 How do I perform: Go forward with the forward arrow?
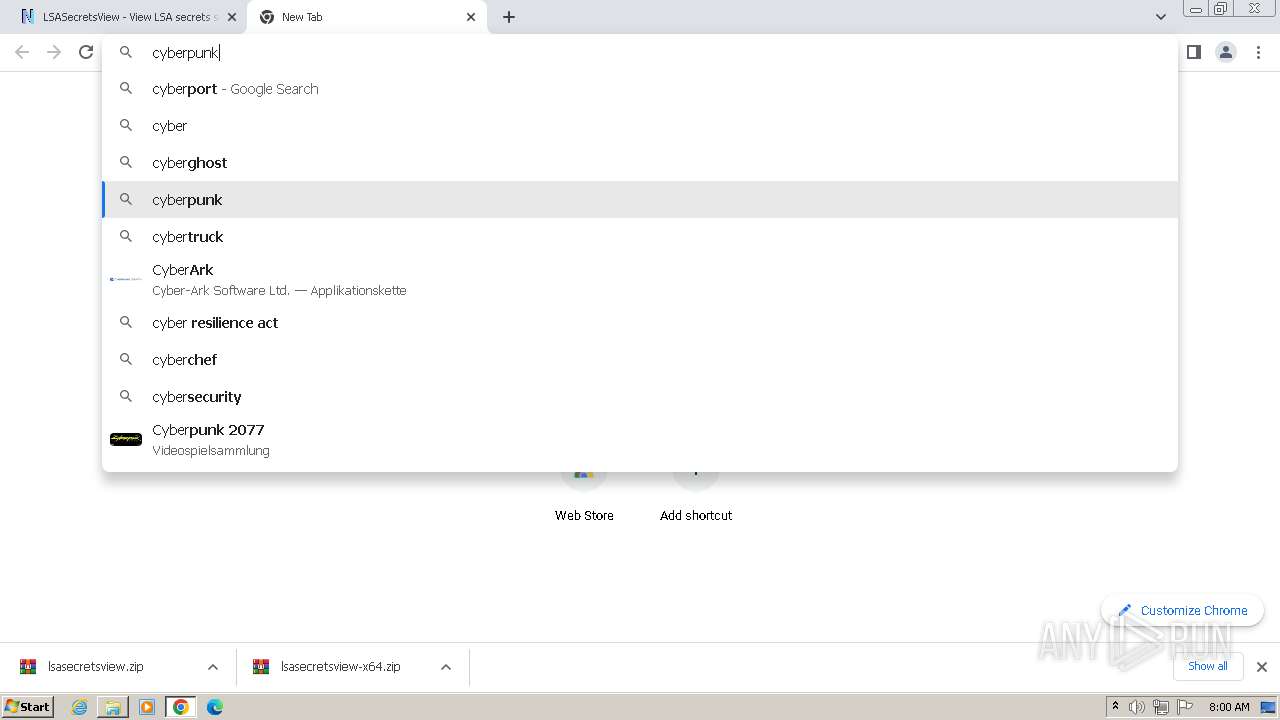click(x=54, y=52)
